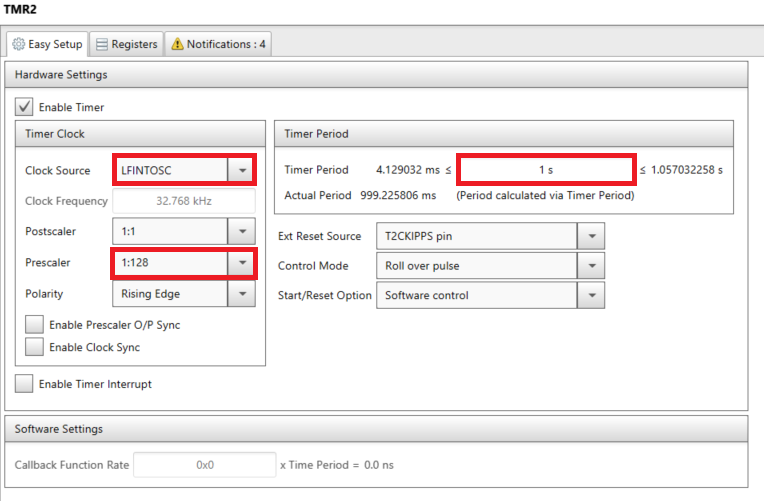Click the Clock Frequency value field
Viewport: 764px width, 501px height.
(x=183, y=201)
